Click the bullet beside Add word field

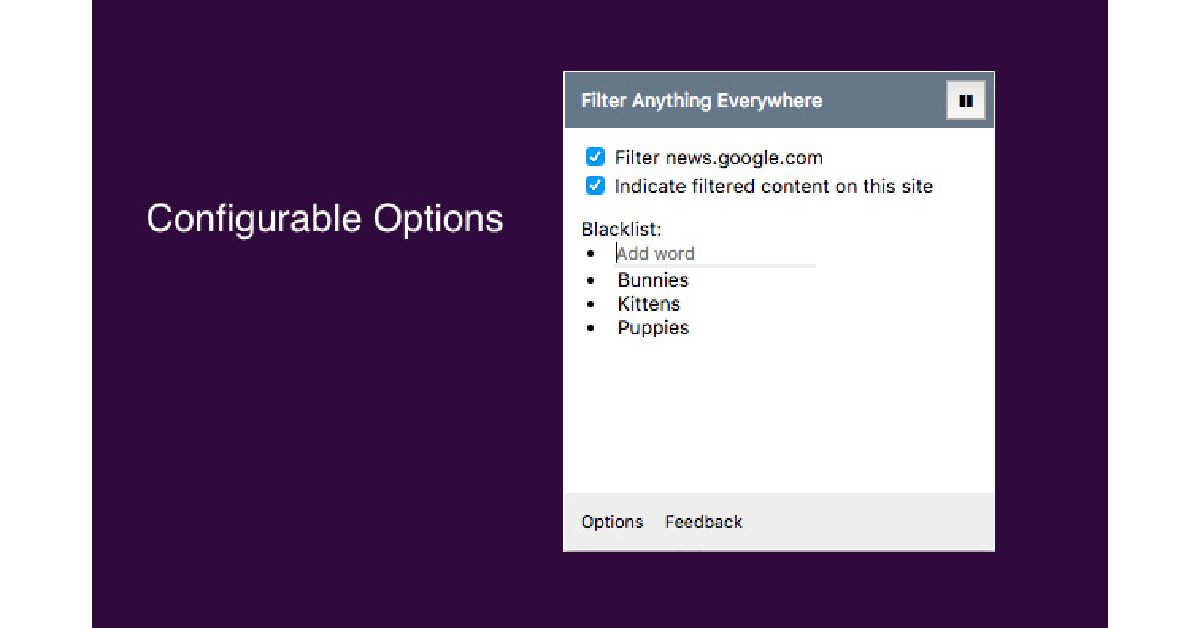590,255
